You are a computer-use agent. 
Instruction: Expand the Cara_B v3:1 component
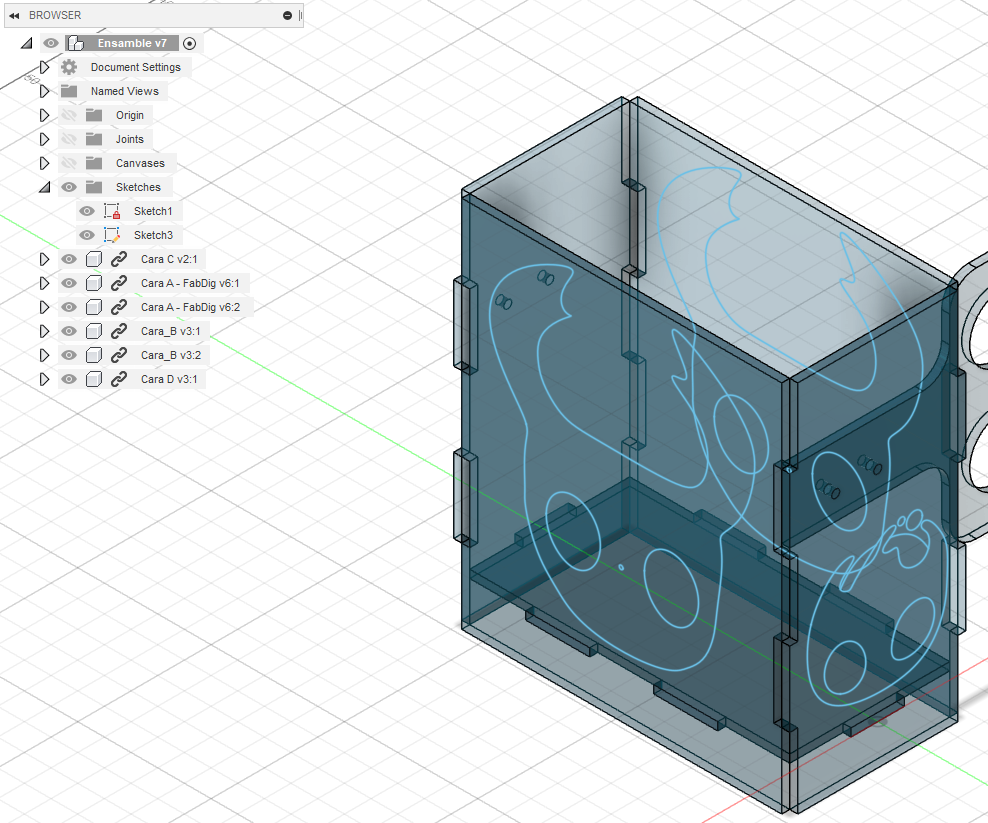[x=44, y=331]
